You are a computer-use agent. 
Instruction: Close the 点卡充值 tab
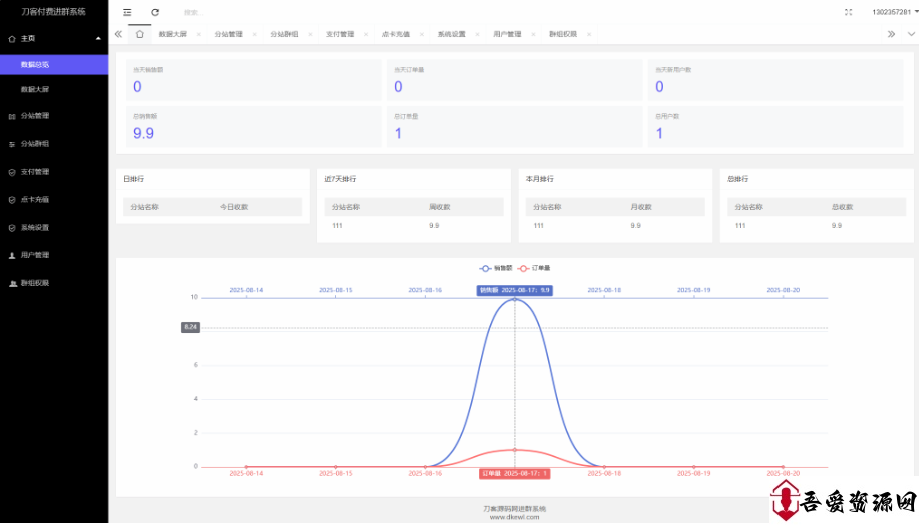pos(421,35)
